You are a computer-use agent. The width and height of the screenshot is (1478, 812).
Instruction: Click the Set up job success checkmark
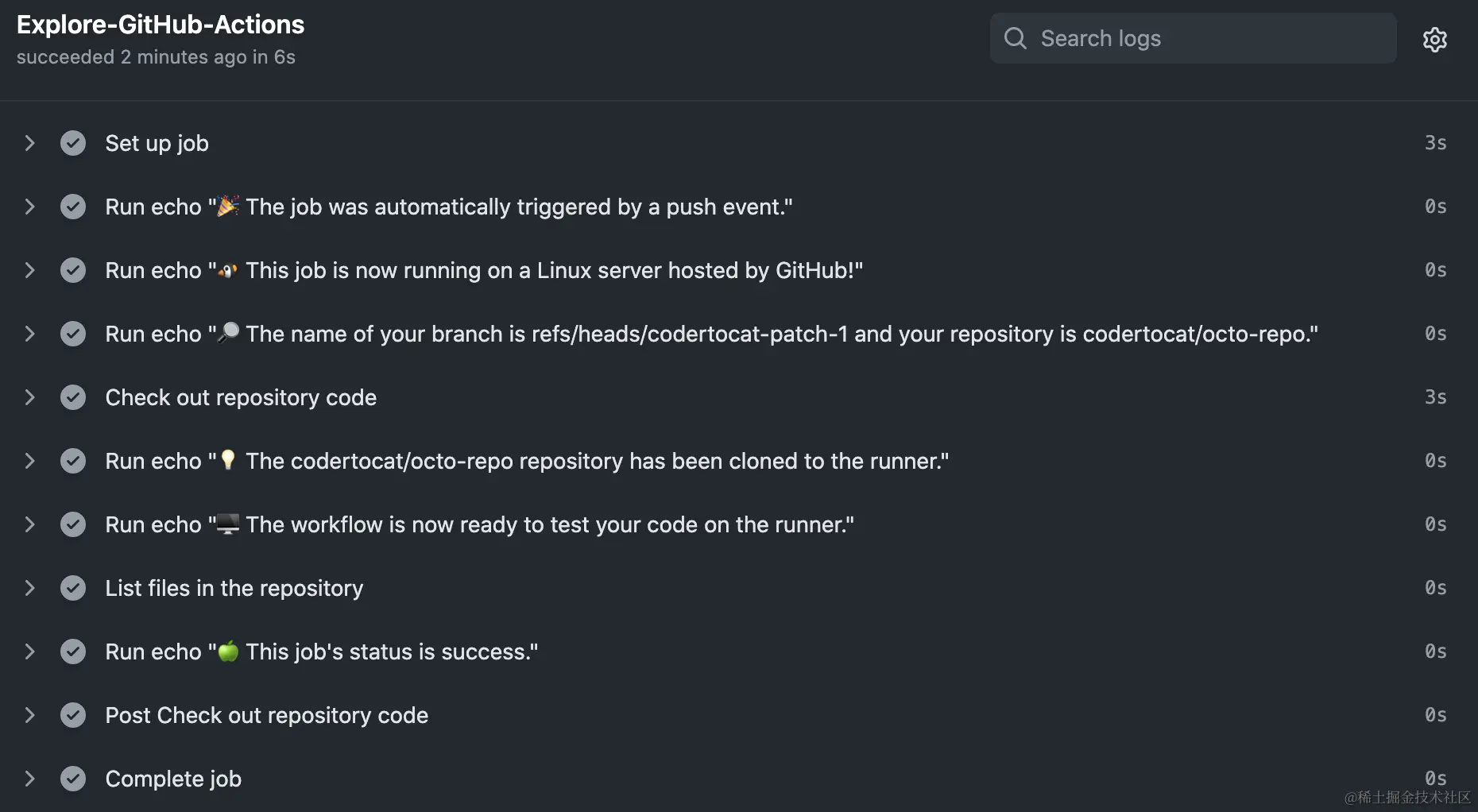73,143
